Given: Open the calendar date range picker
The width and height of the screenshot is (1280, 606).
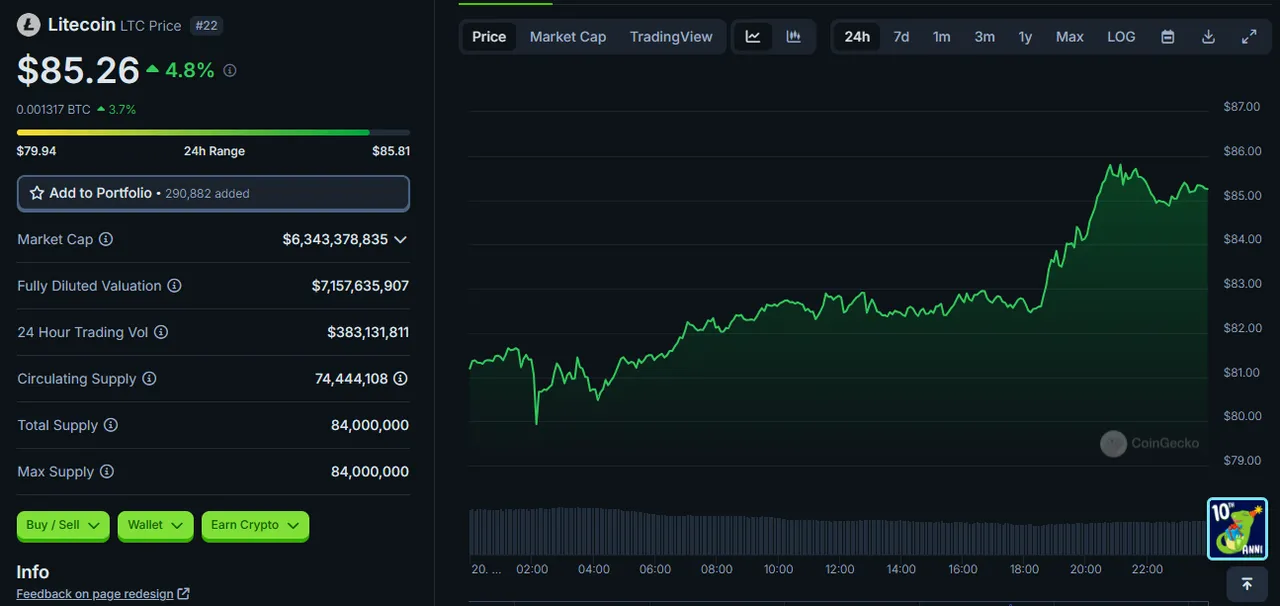Looking at the screenshot, I should [1167, 37].
